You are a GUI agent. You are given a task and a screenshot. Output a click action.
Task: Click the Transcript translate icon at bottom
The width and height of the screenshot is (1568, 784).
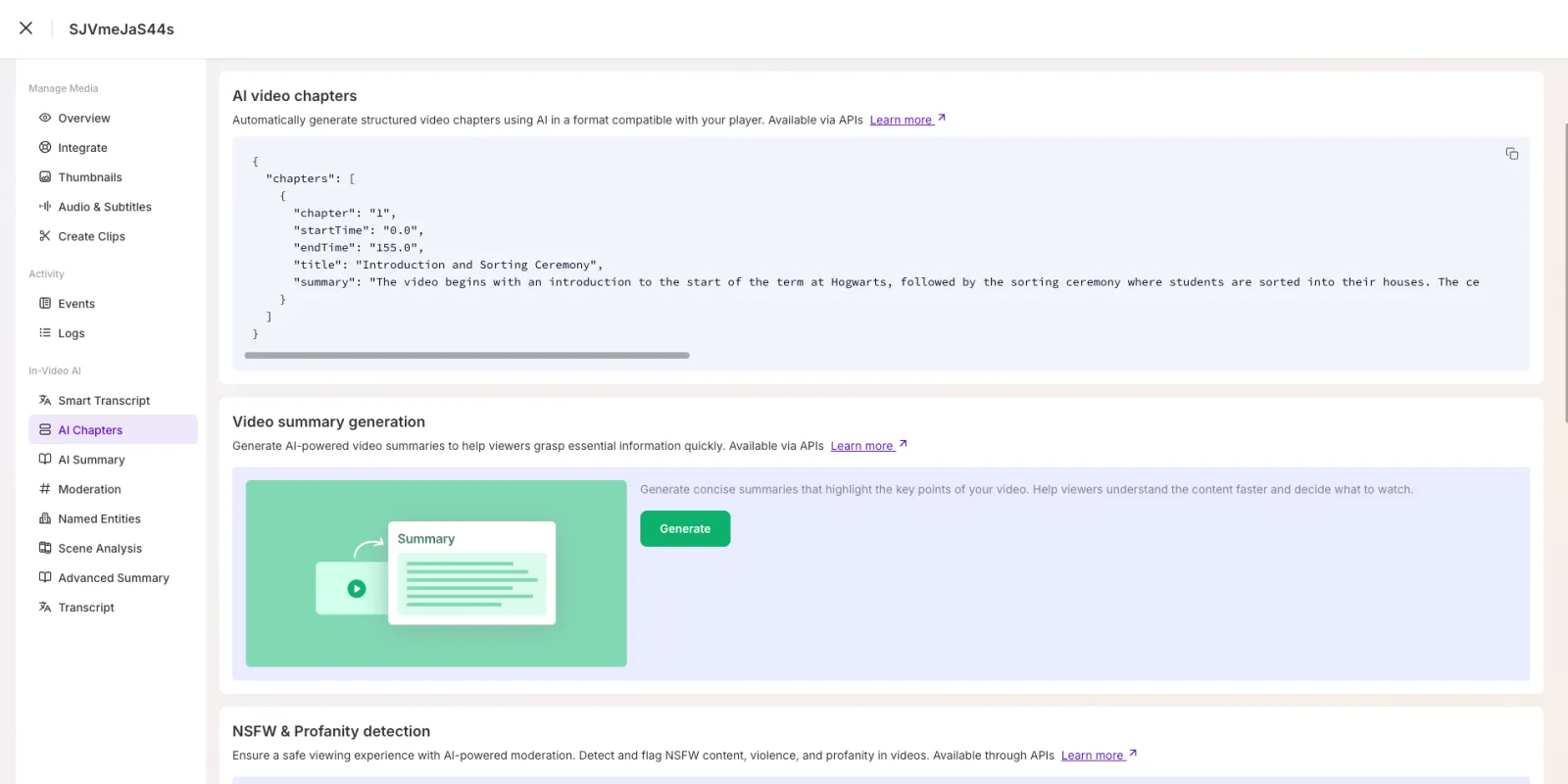(45, 607)
